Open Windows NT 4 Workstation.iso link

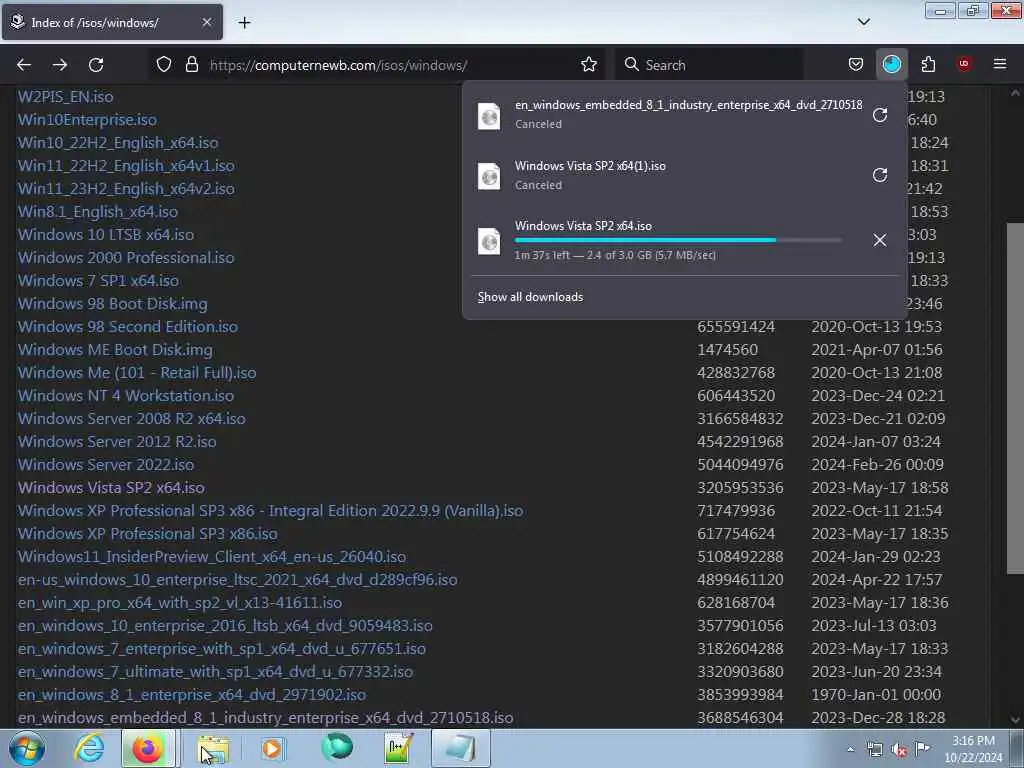click(125, 396)
